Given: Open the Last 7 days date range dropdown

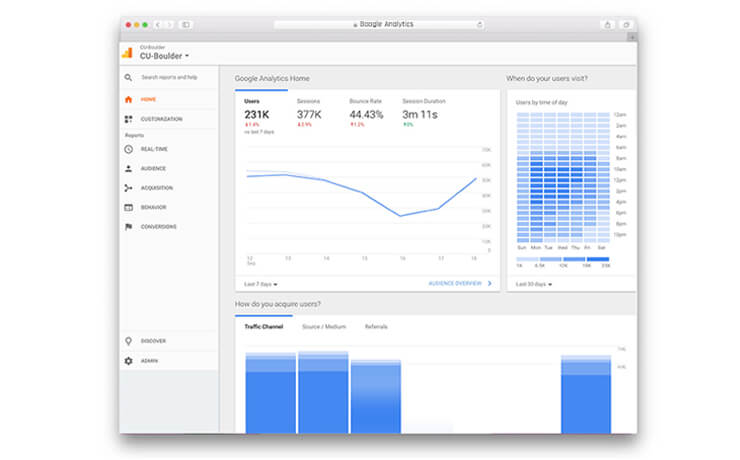Looking at the screenshot, I should point(261,284).
